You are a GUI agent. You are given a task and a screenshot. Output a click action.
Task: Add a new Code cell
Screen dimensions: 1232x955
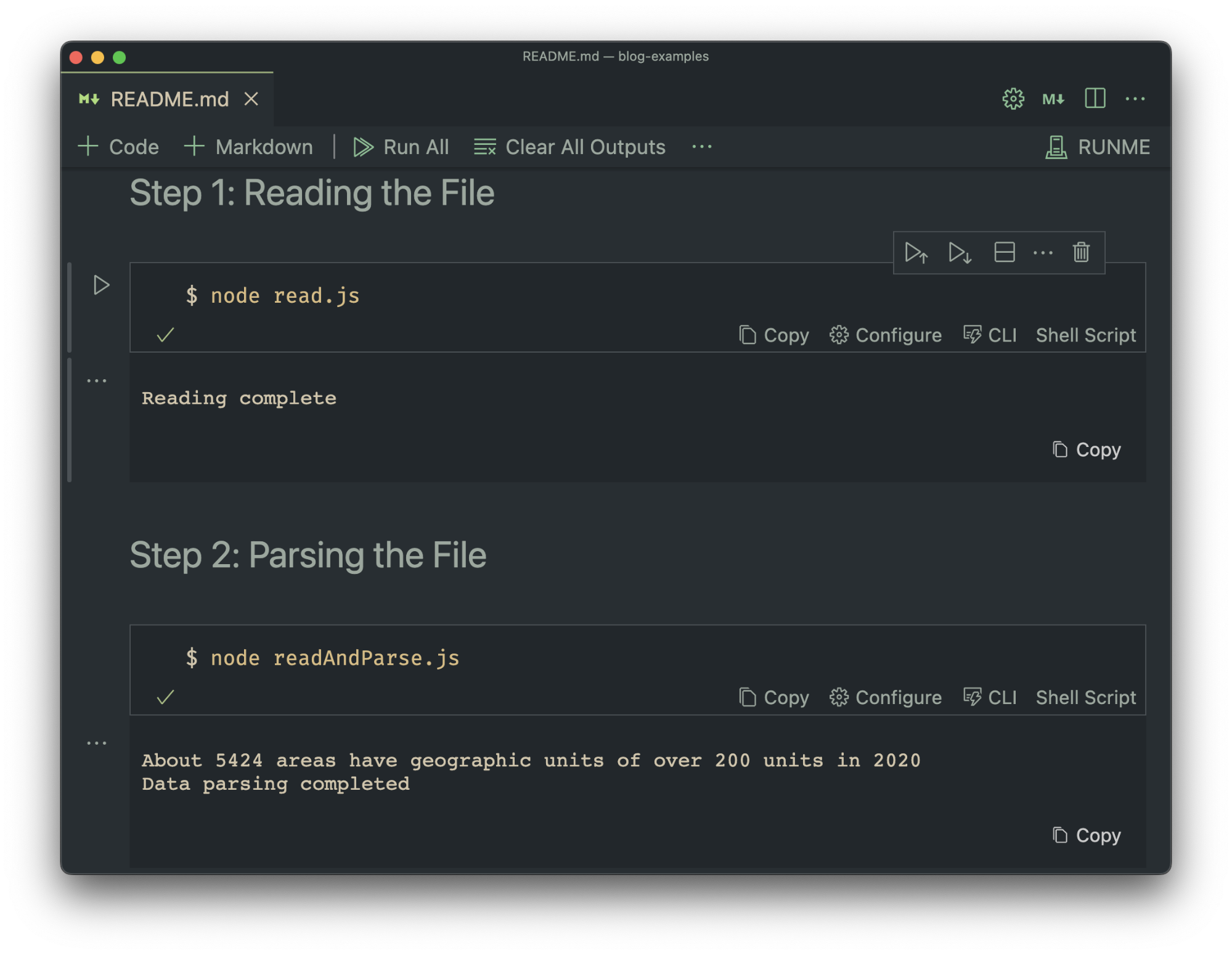[x=118, y=147]
